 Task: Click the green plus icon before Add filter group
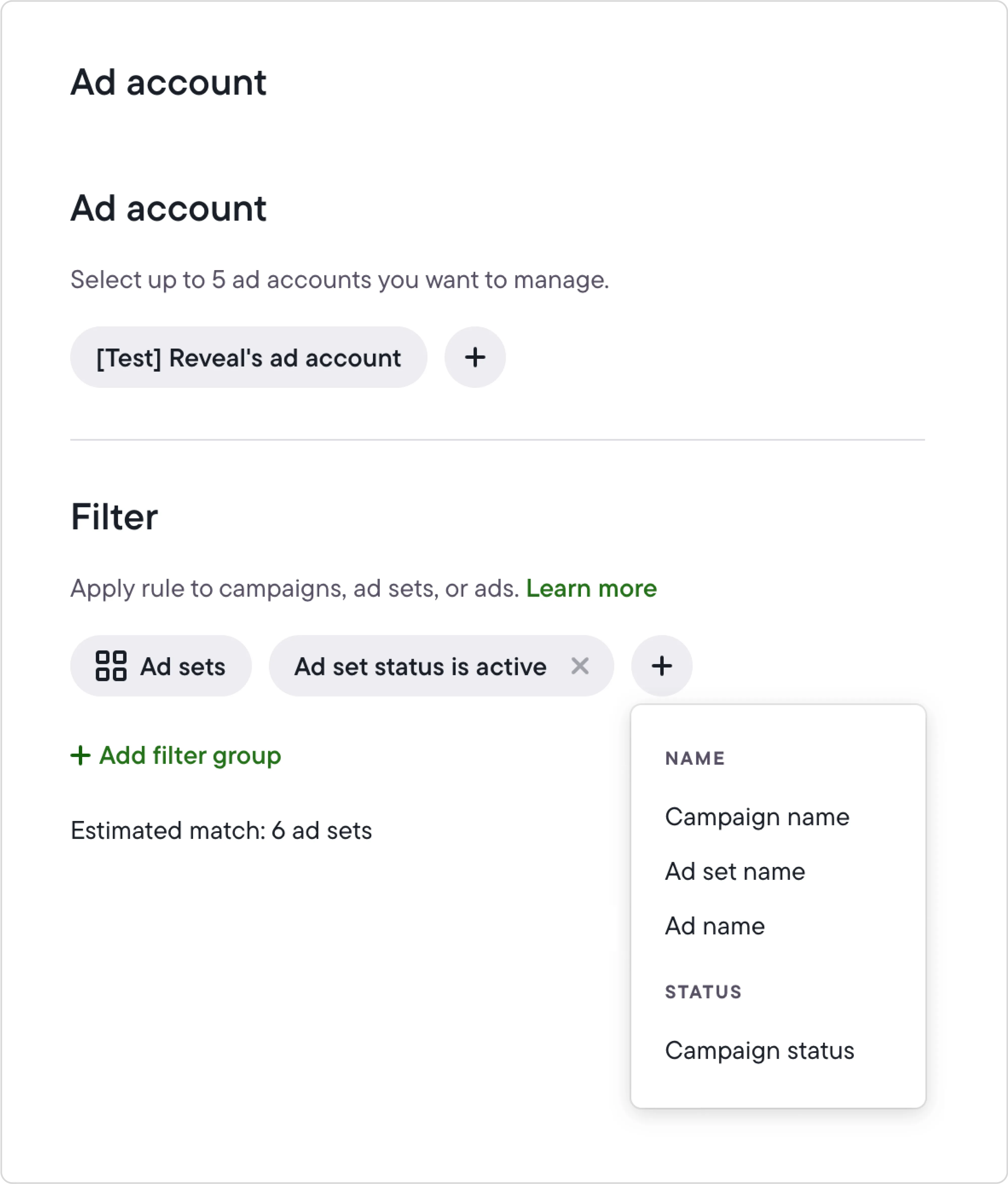(x=81, y=755)
